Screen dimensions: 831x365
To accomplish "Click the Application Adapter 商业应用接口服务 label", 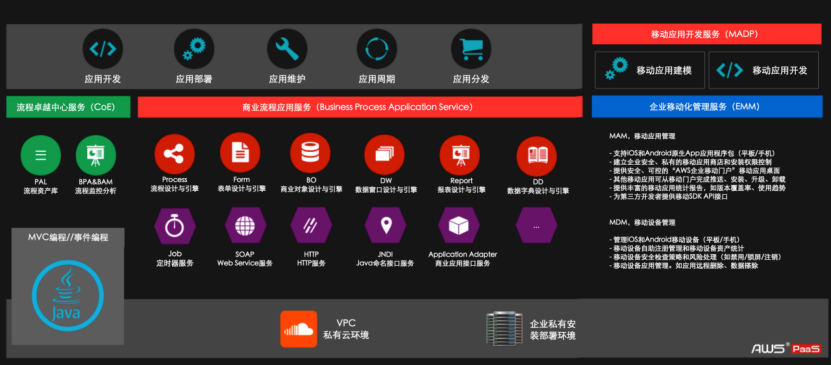I will (463, 259).
